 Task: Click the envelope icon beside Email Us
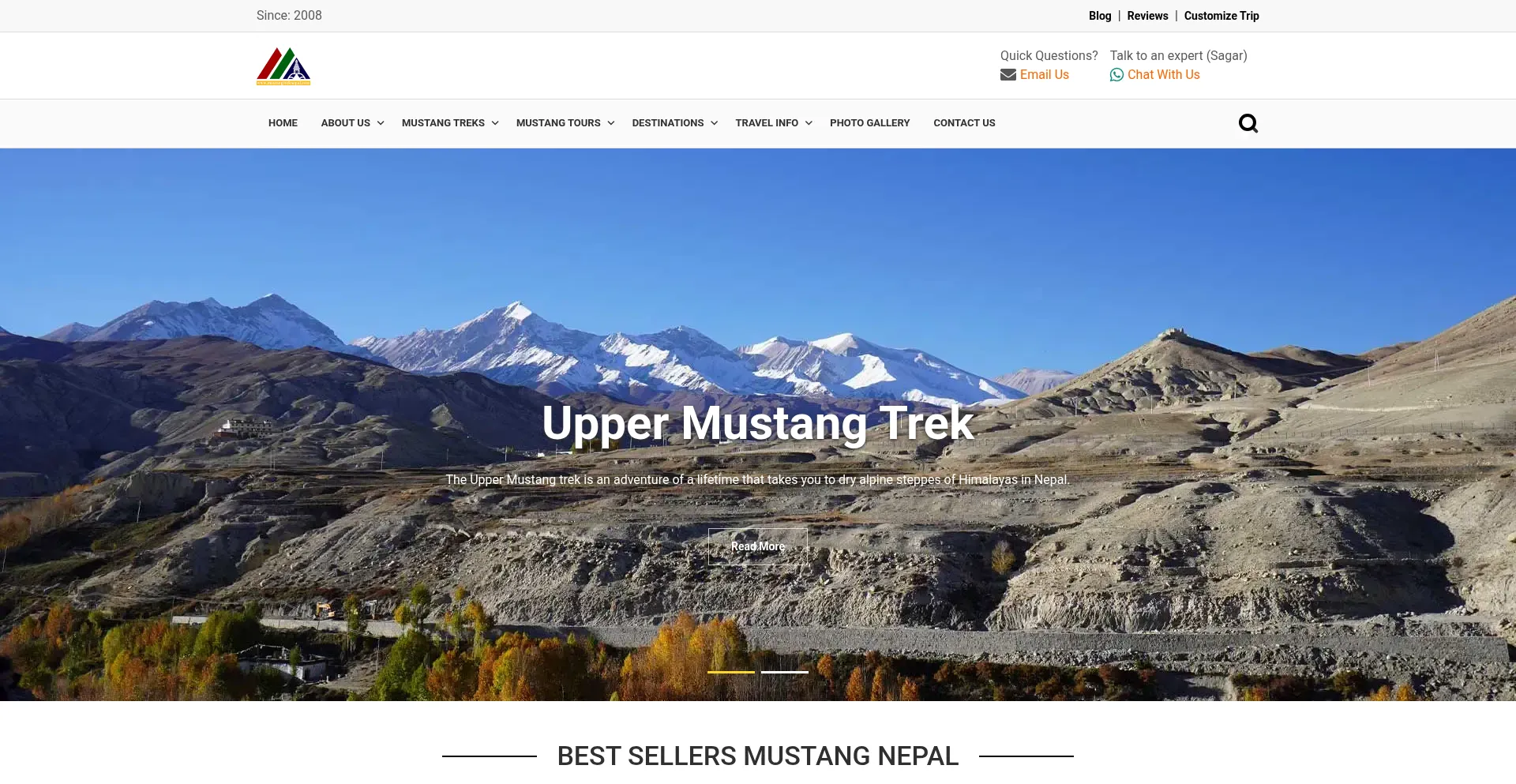[x=1008, y=75]
